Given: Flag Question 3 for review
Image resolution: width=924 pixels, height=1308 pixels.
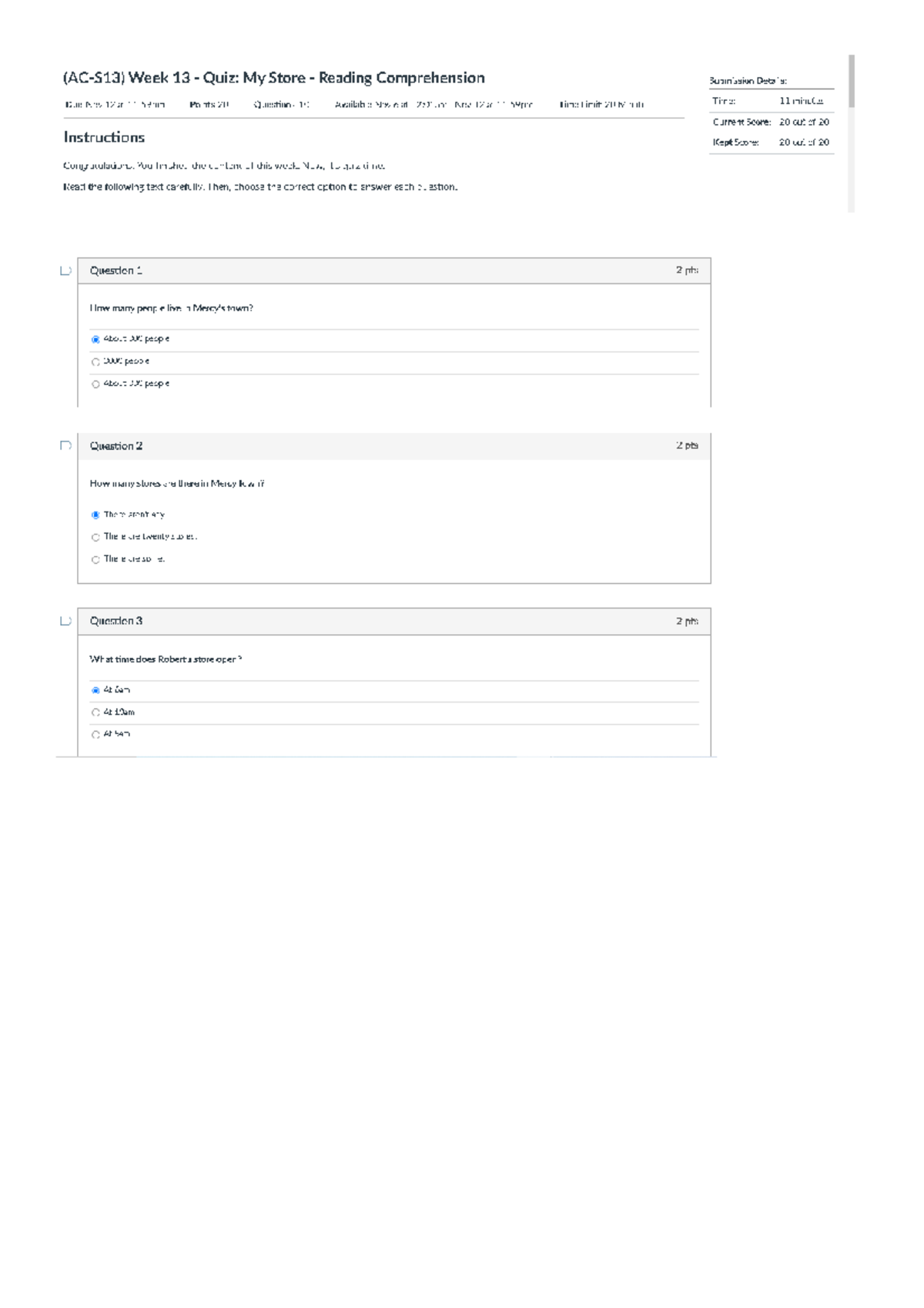Looking at the screenshot, I should coord(65,621).
